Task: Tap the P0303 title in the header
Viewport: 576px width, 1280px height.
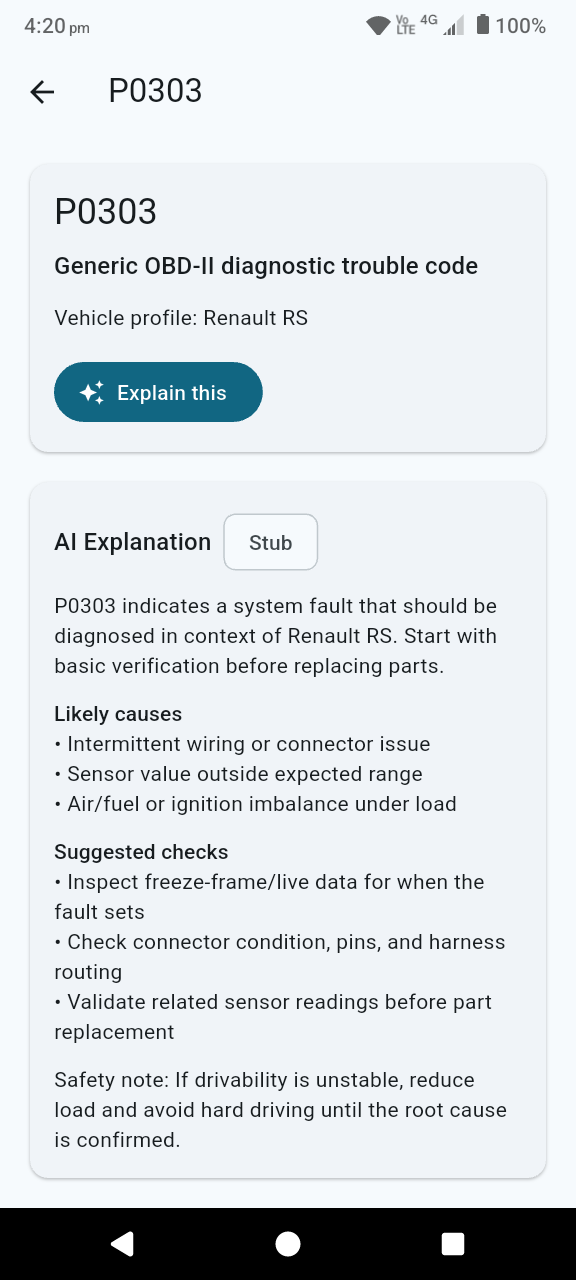Action: pos(155,91)
